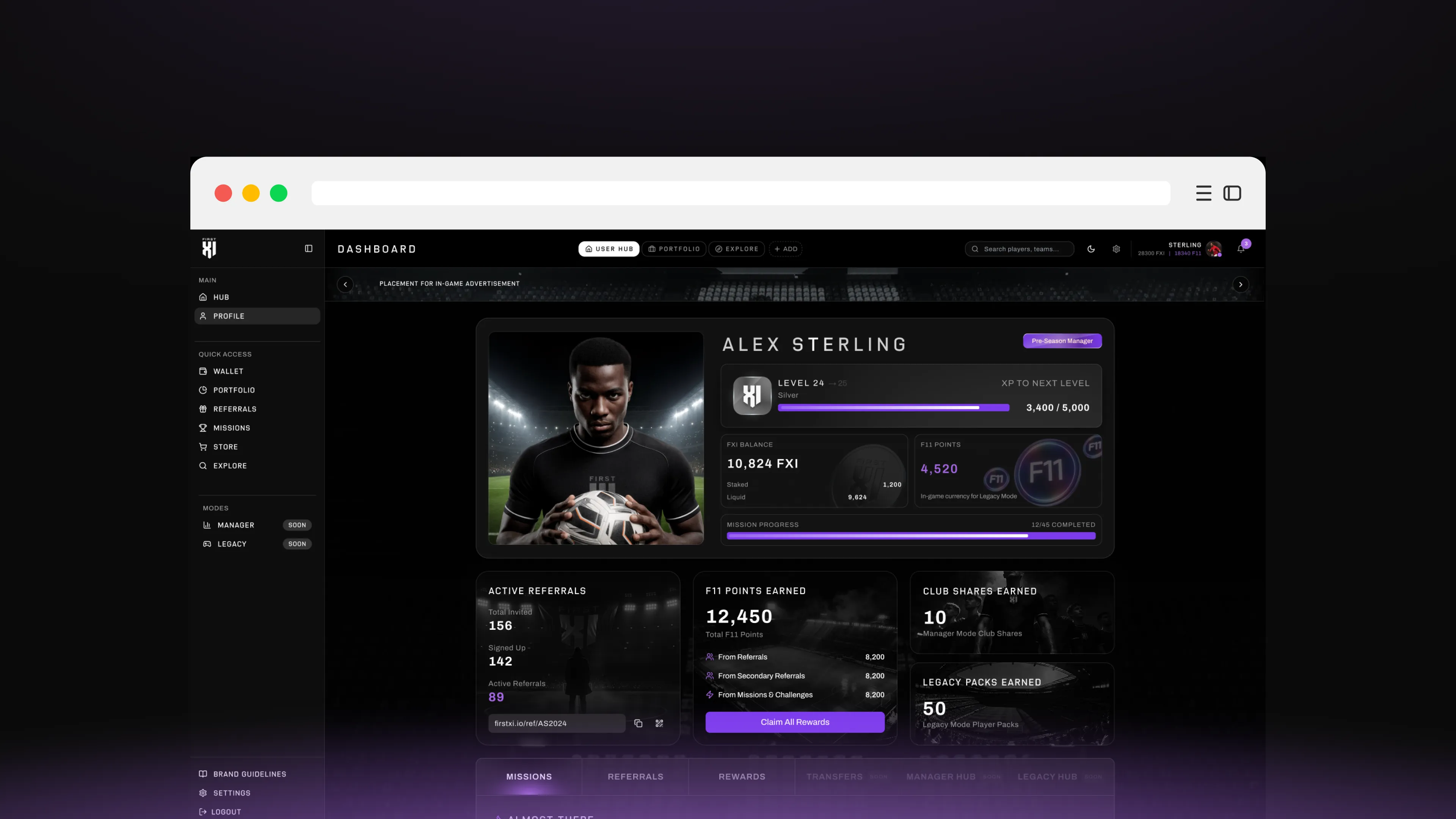
Task: Open the Add menu in top navigation
Action: point(786,249)
